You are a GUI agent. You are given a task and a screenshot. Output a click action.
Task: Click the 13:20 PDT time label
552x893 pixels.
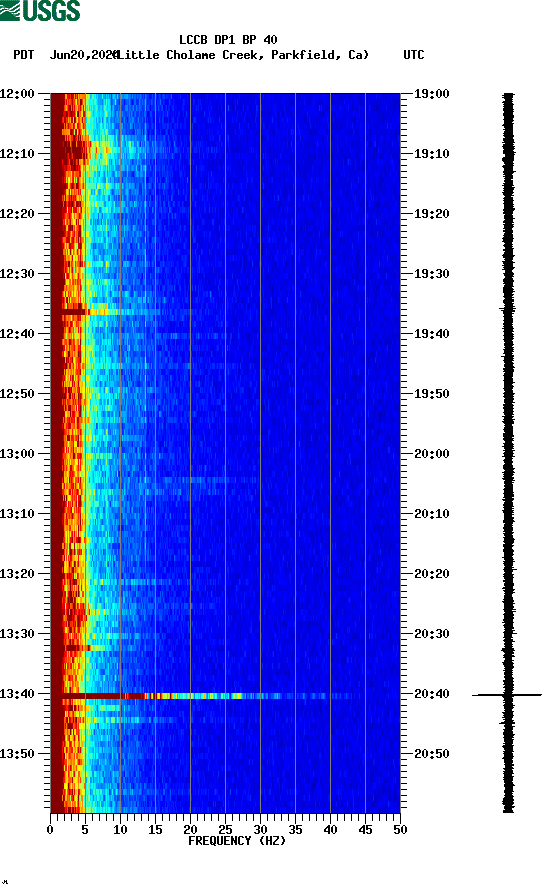[x=17, y=574]
